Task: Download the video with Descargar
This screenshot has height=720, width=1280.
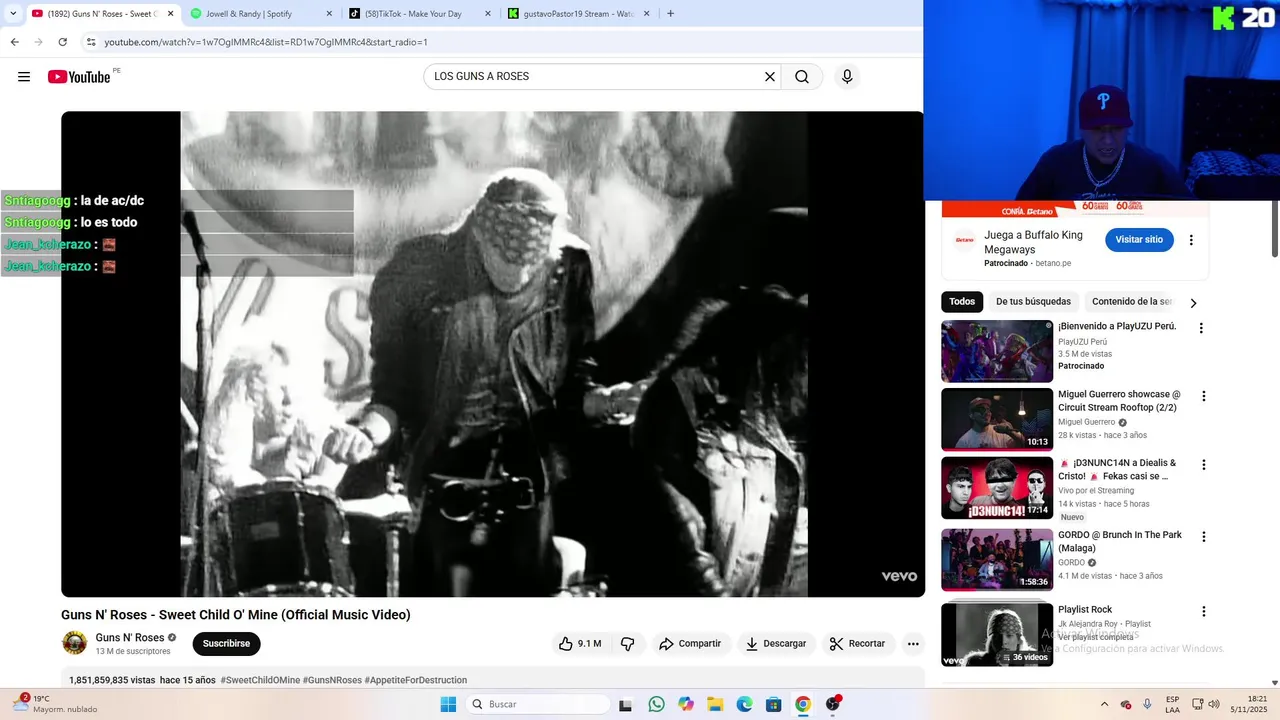Action: pos(776,644)
